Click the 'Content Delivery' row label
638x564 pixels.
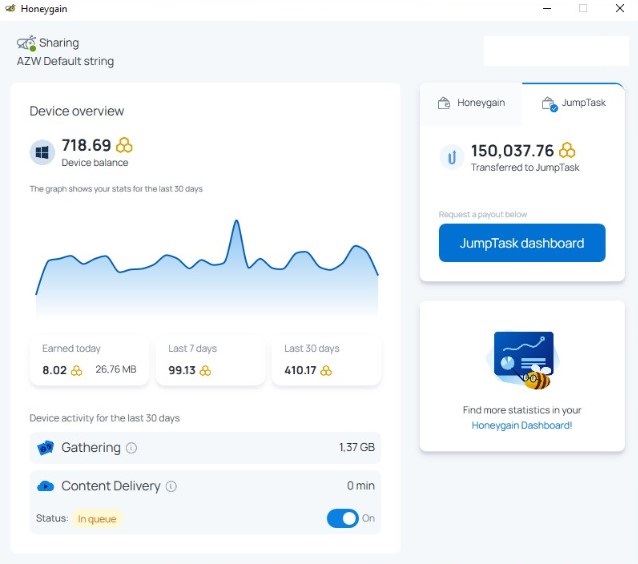coord(111,486)
